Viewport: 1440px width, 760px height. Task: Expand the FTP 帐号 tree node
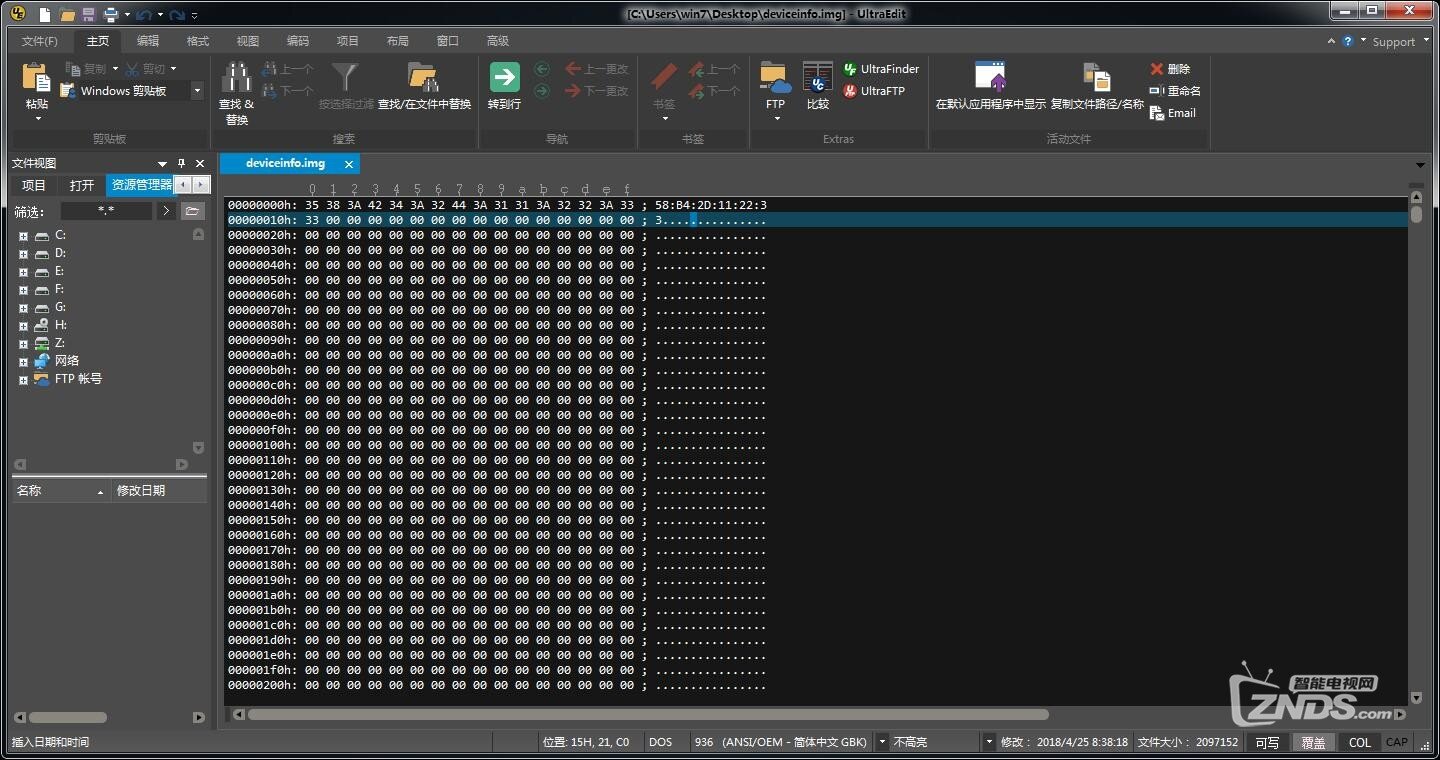[x=23, y=380]
